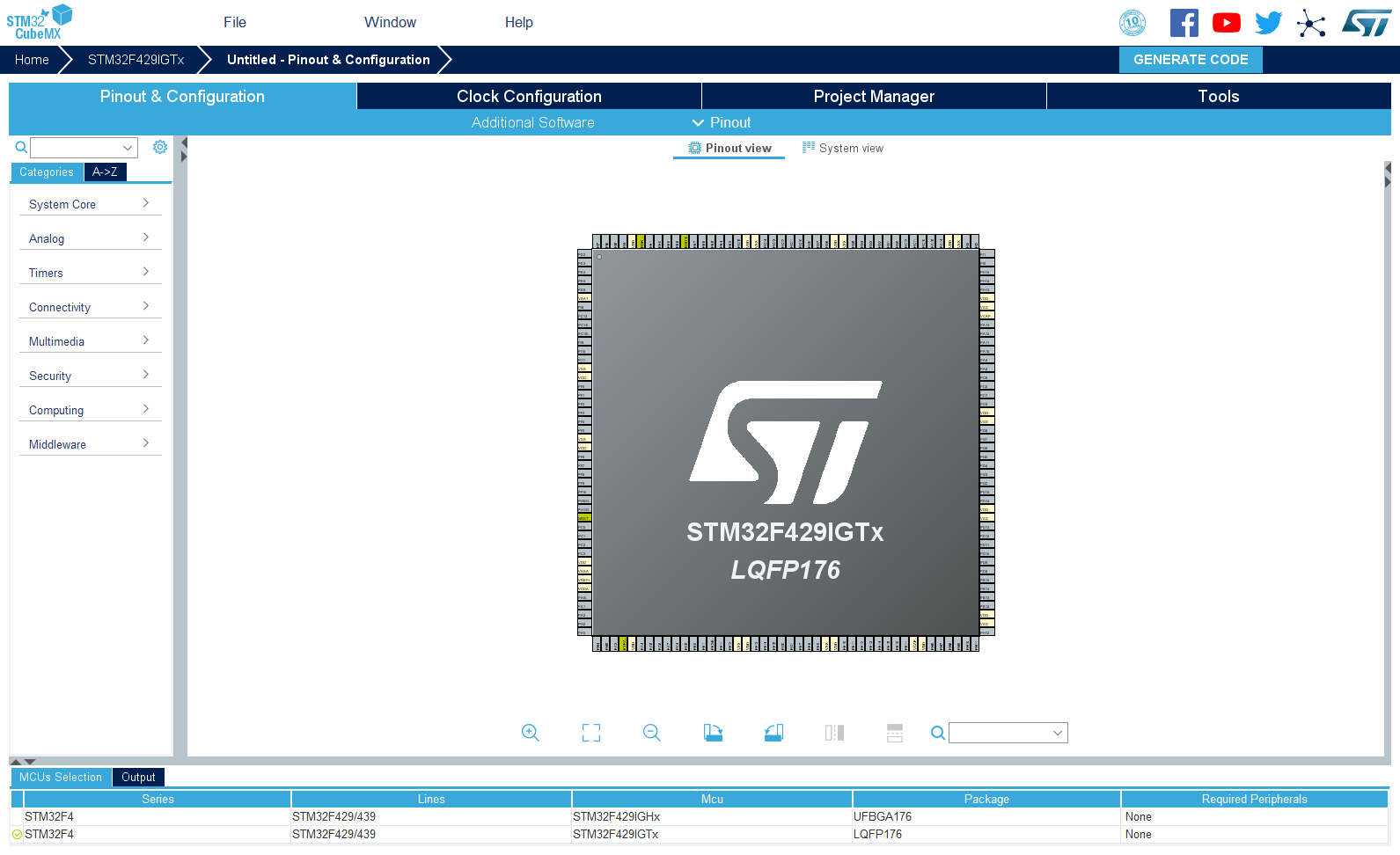
Task: Switch to Pinout view
Action: [x=729, y=149]
